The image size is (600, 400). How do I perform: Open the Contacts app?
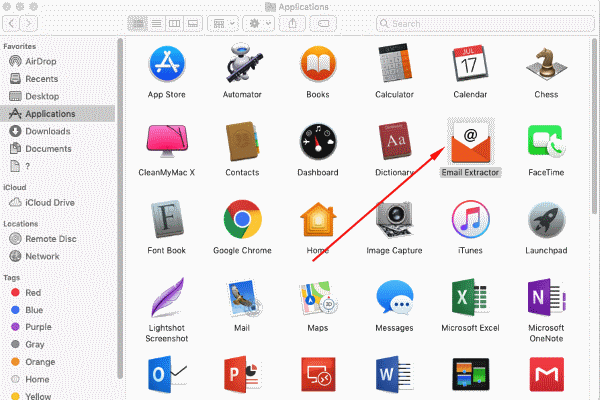[242, 141]
